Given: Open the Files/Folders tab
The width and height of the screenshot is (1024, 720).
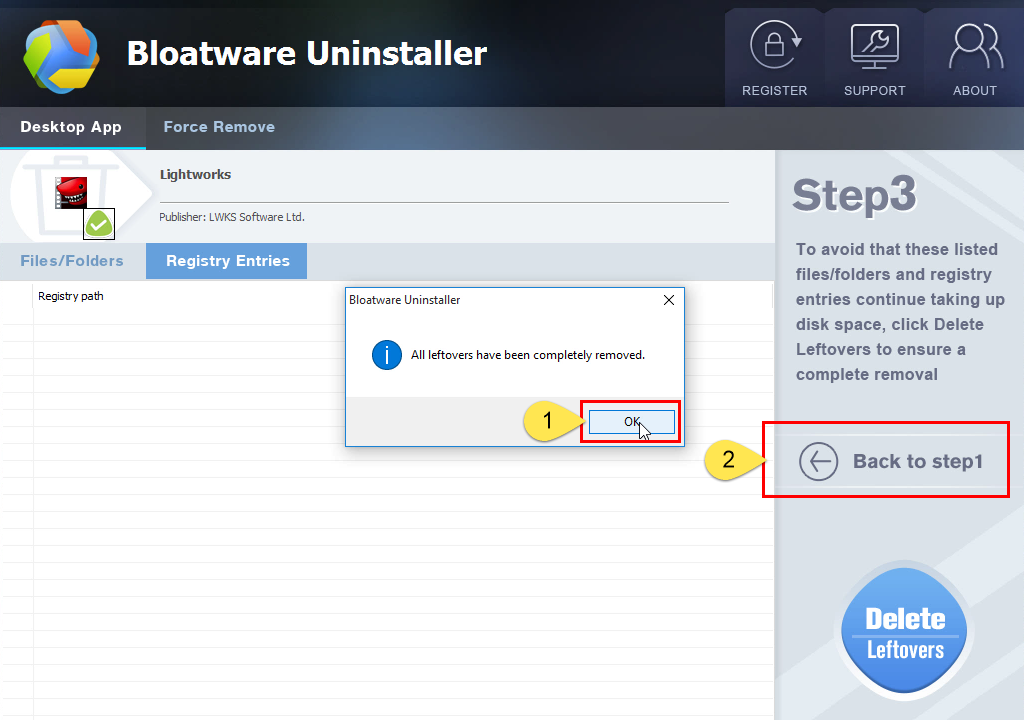Looking at the screenshot, I should pyautogui.click(x=72, y=261).
